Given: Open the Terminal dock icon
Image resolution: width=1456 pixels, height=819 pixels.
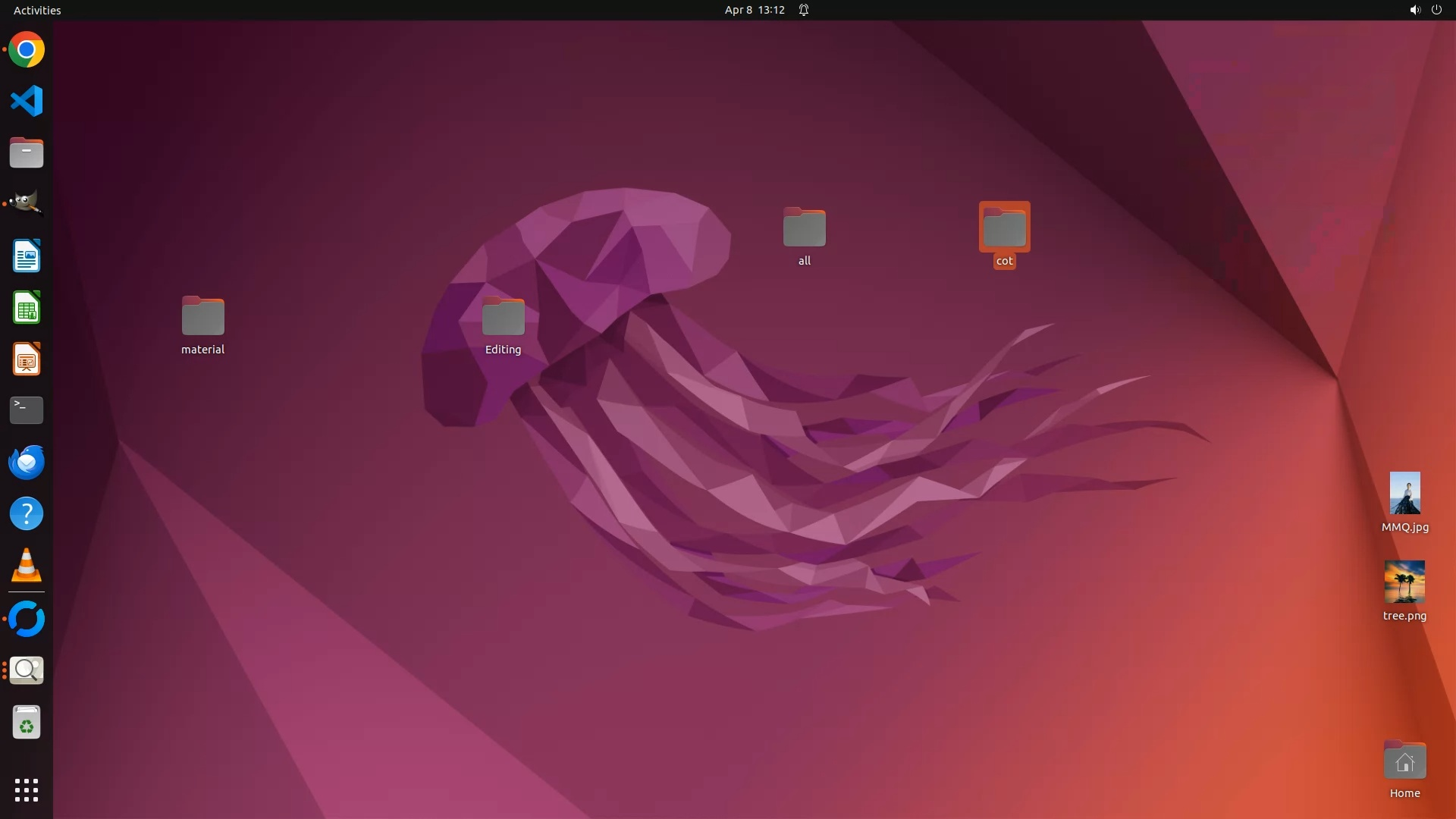Looking at the screenshot, I should pos(27,410).
